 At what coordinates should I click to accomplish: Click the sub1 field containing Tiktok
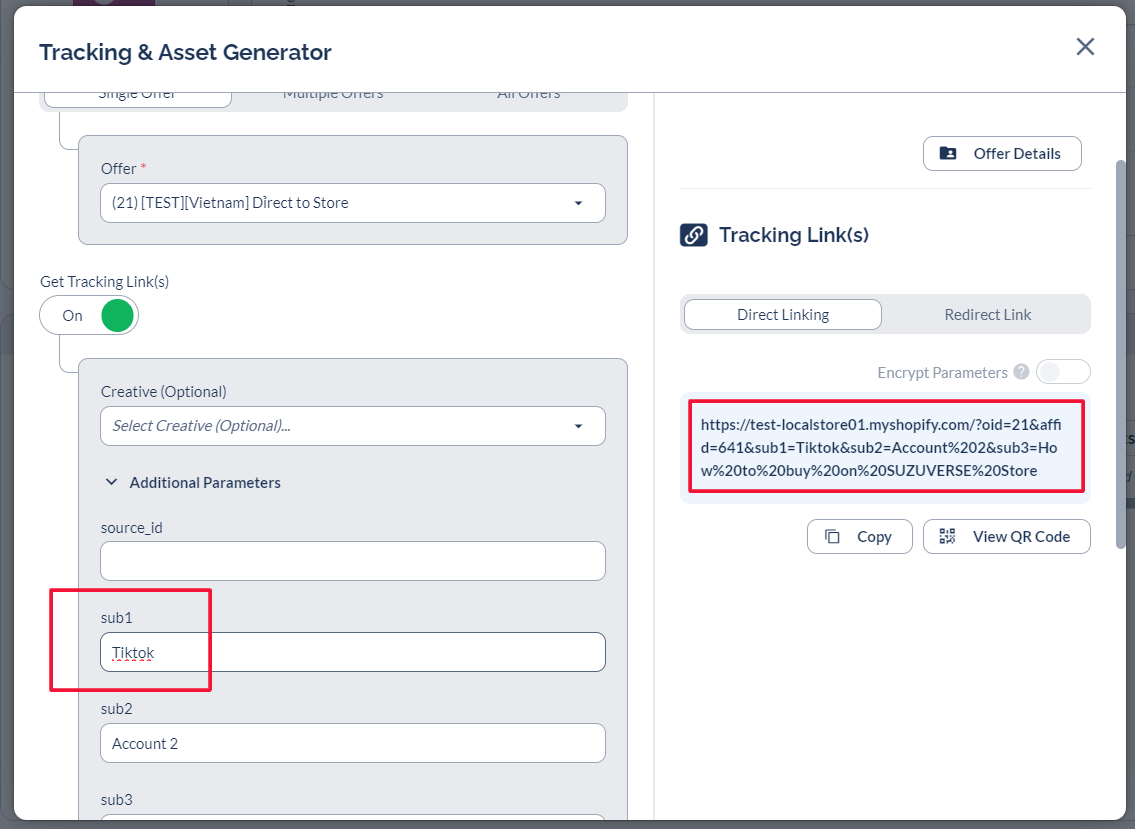[353, 653]
